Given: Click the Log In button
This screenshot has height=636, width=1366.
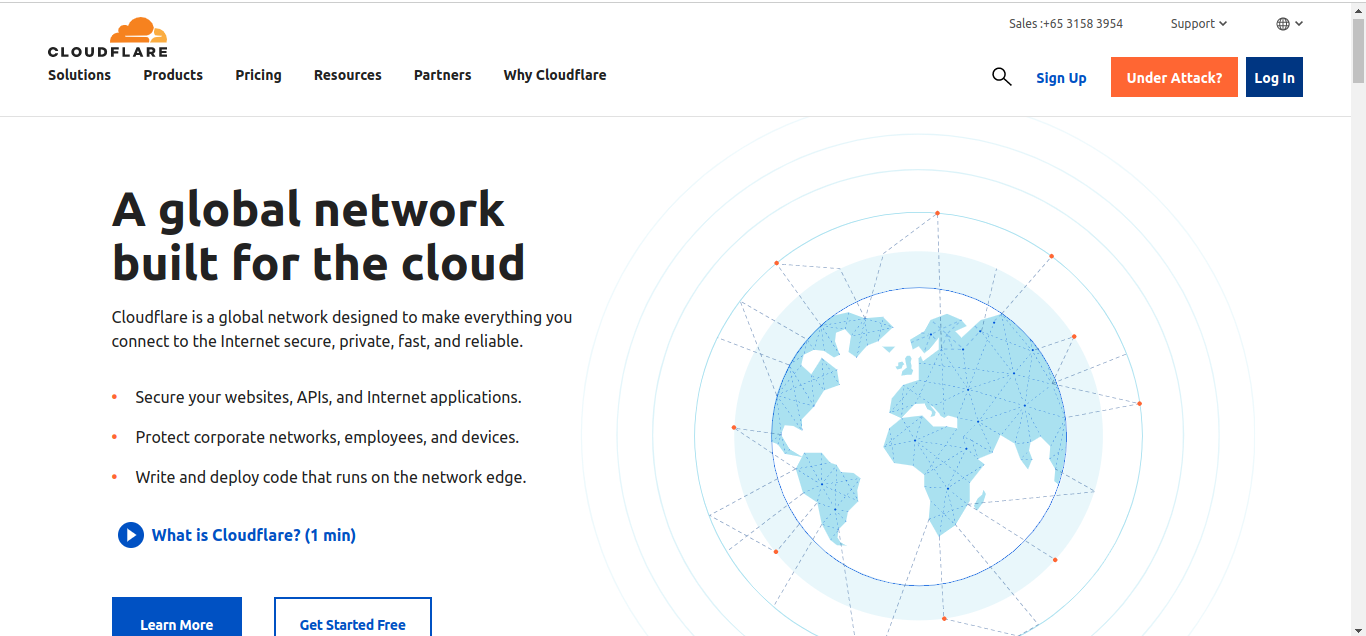Looking at the screenshot, I should [1274, 77].
